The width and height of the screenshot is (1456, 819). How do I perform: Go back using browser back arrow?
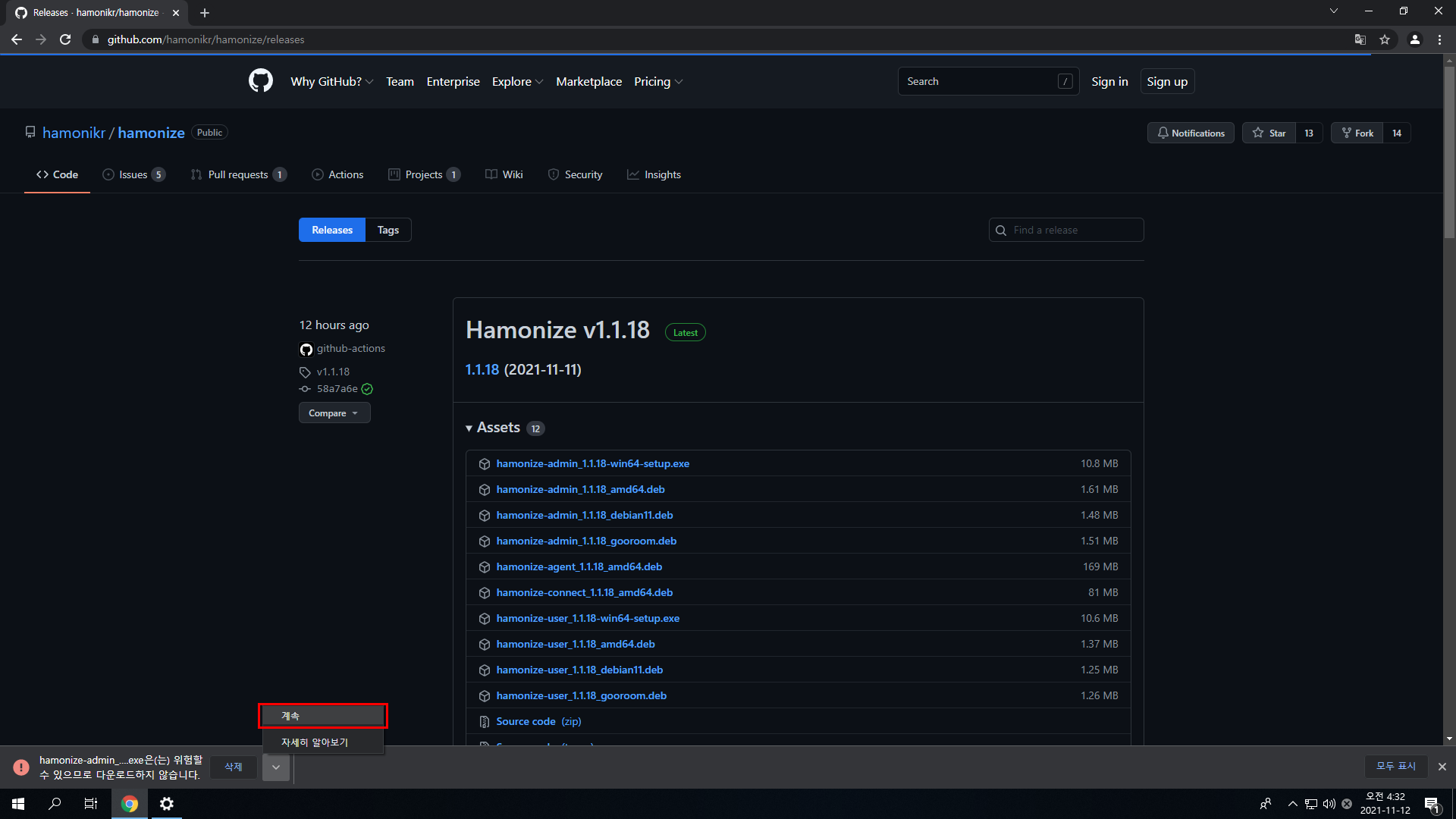coord(17,39)
